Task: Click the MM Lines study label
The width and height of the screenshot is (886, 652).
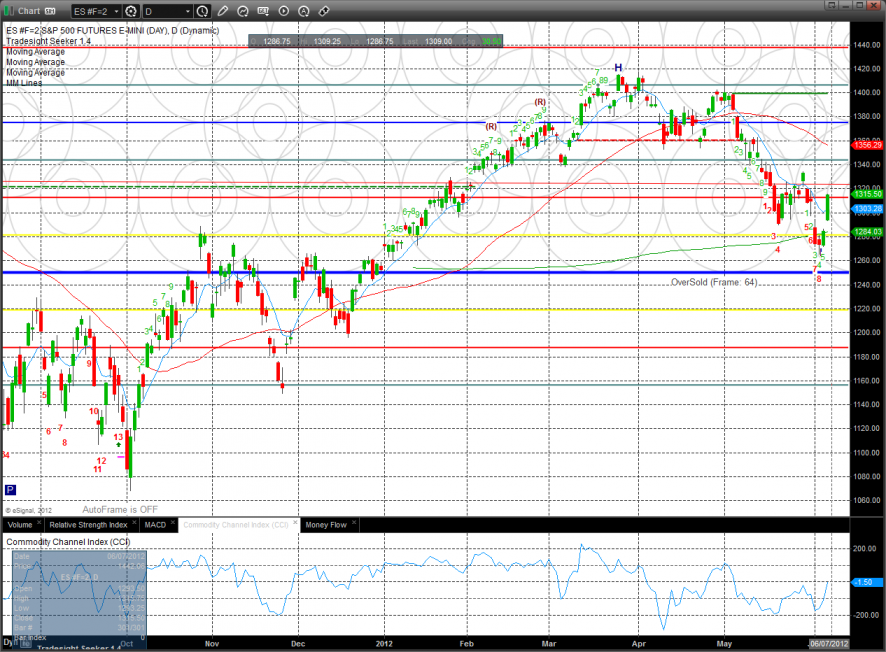Action: coord(24,83)
